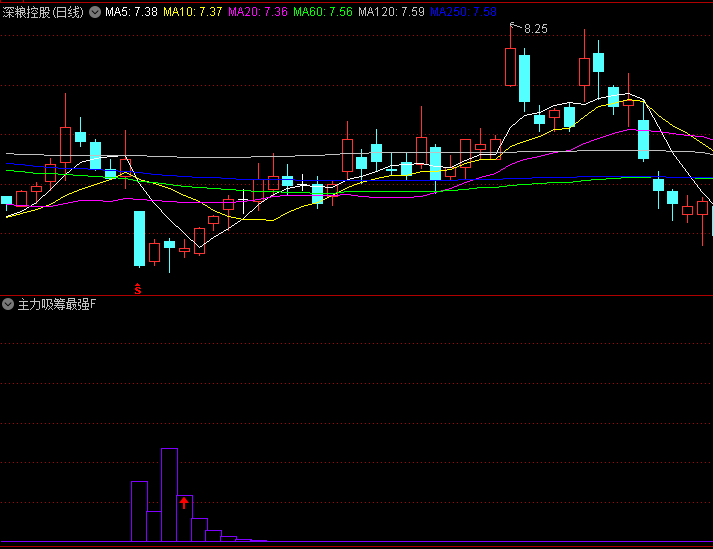Expand dropdown icon left of 主力吸筹最强F
The width and height of the screenshot is (713, 549).
point(9,303)
